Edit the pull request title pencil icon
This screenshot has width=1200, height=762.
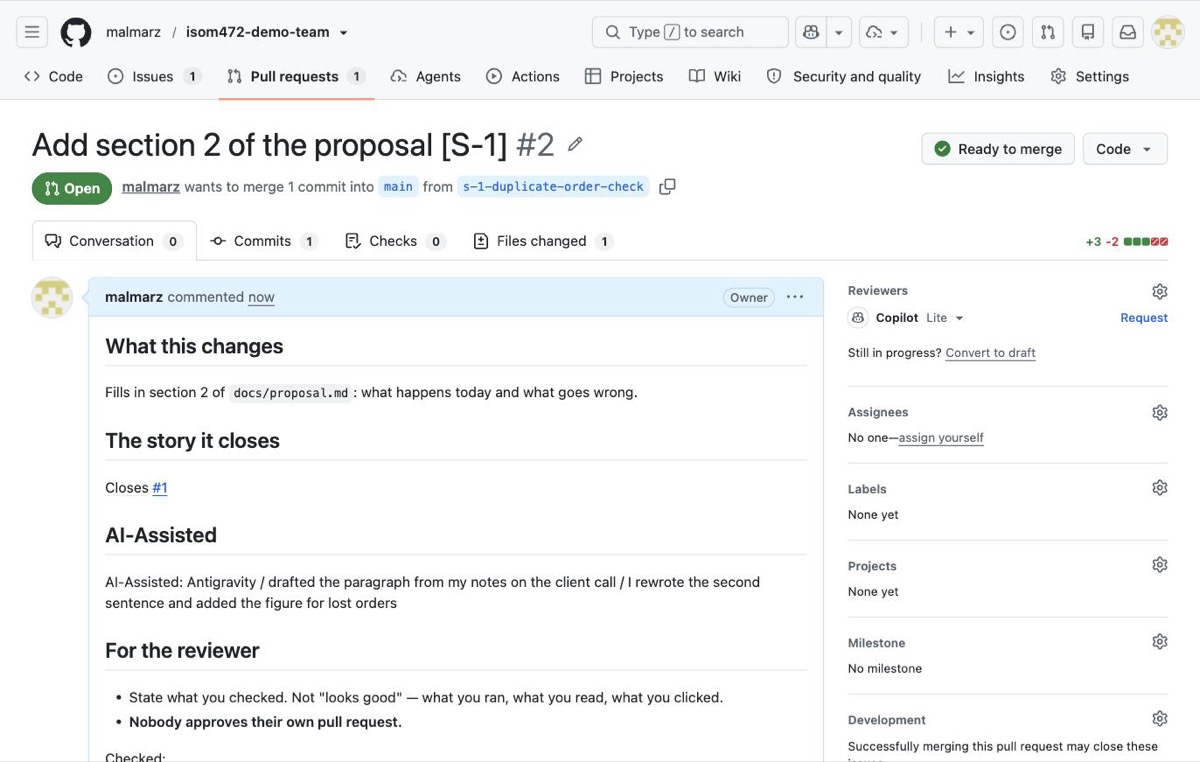click(x=575, y=145)
